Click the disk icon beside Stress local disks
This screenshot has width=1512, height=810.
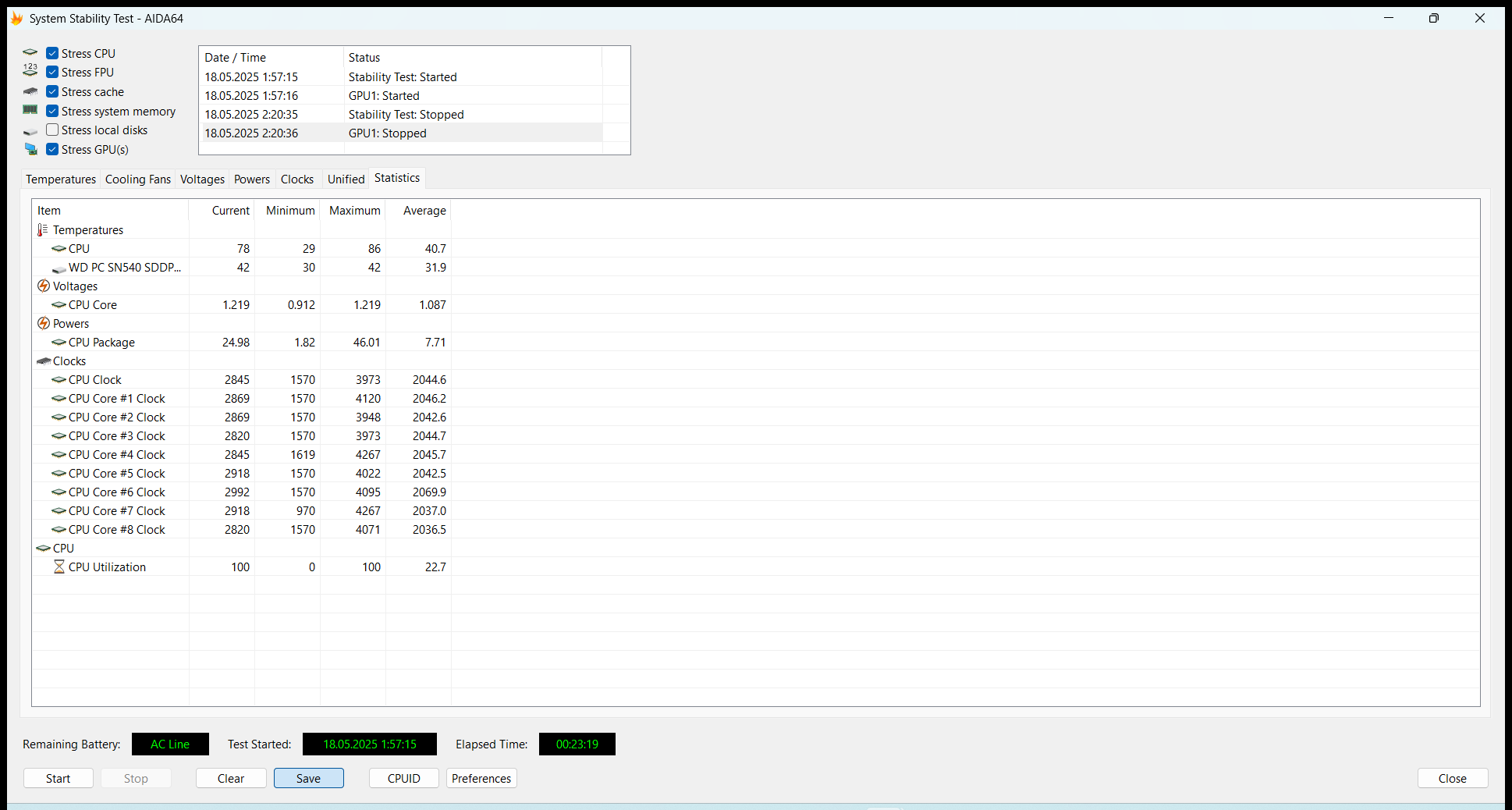pos(30,131)
